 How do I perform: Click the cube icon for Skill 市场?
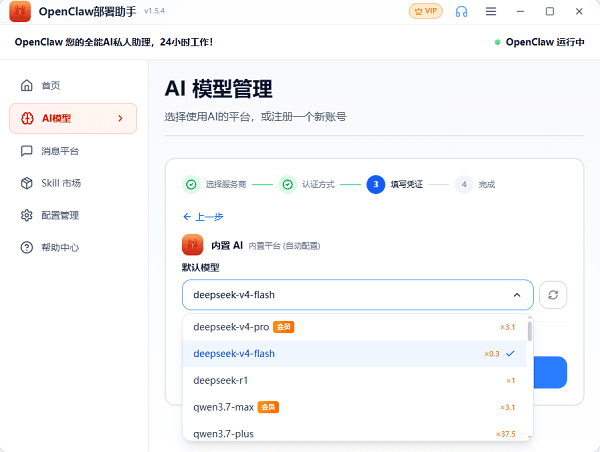(x=26, y=183)
